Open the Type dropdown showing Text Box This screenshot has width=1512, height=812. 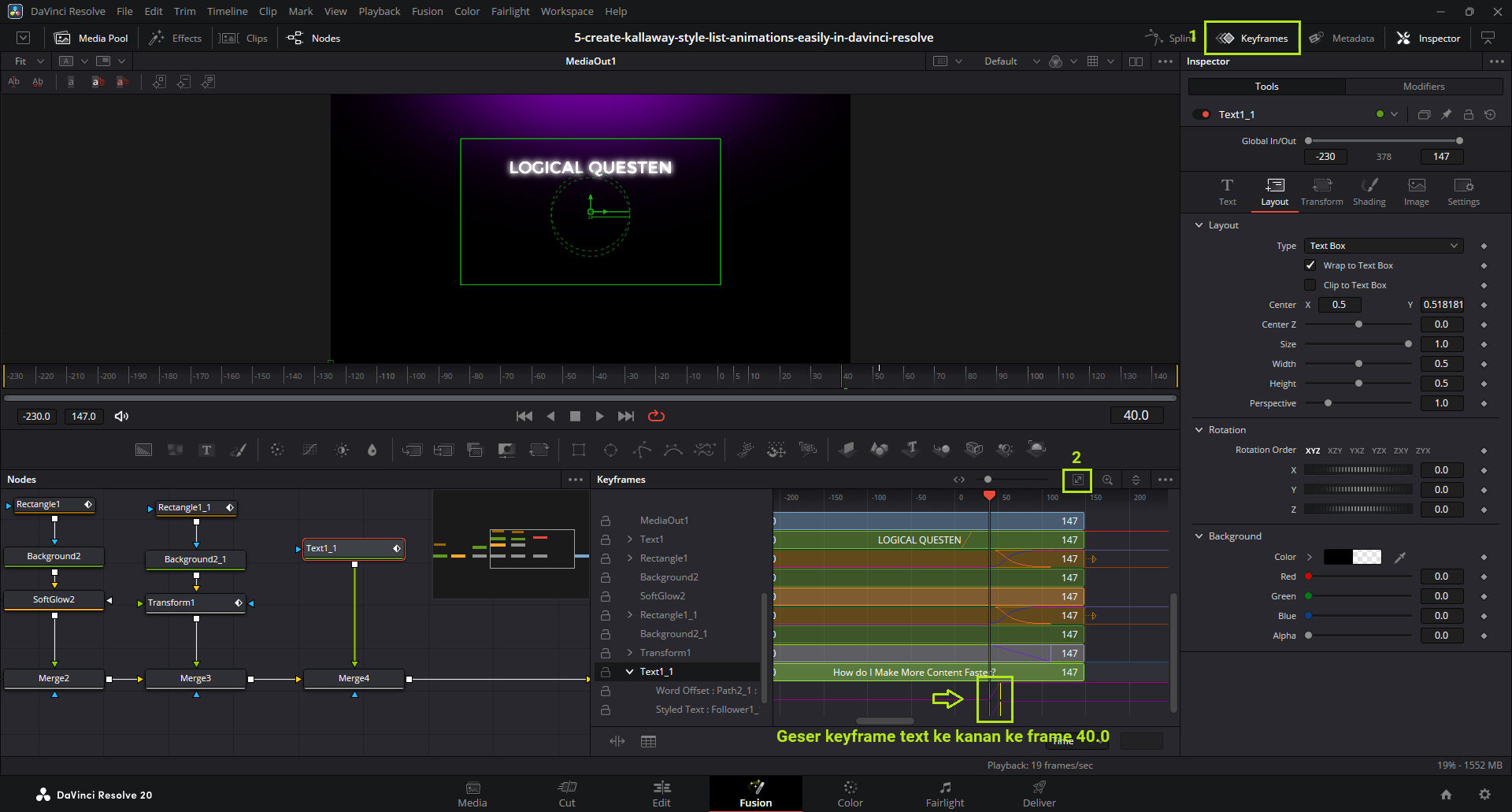pyautogui.click(x=1383, y=246)
